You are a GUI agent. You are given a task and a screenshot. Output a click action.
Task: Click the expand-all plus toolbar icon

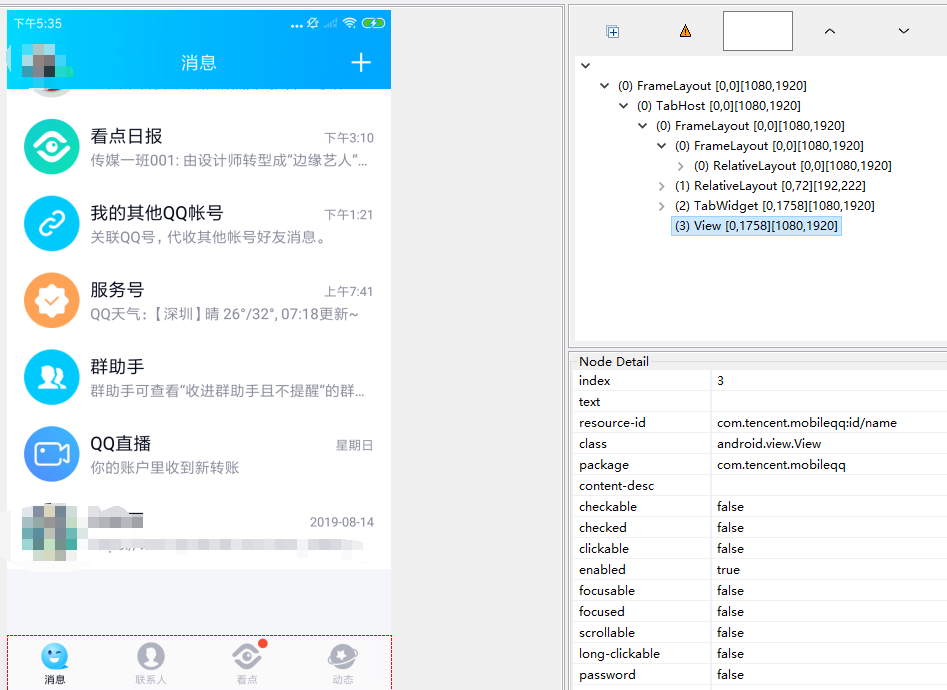coord(612,31)
